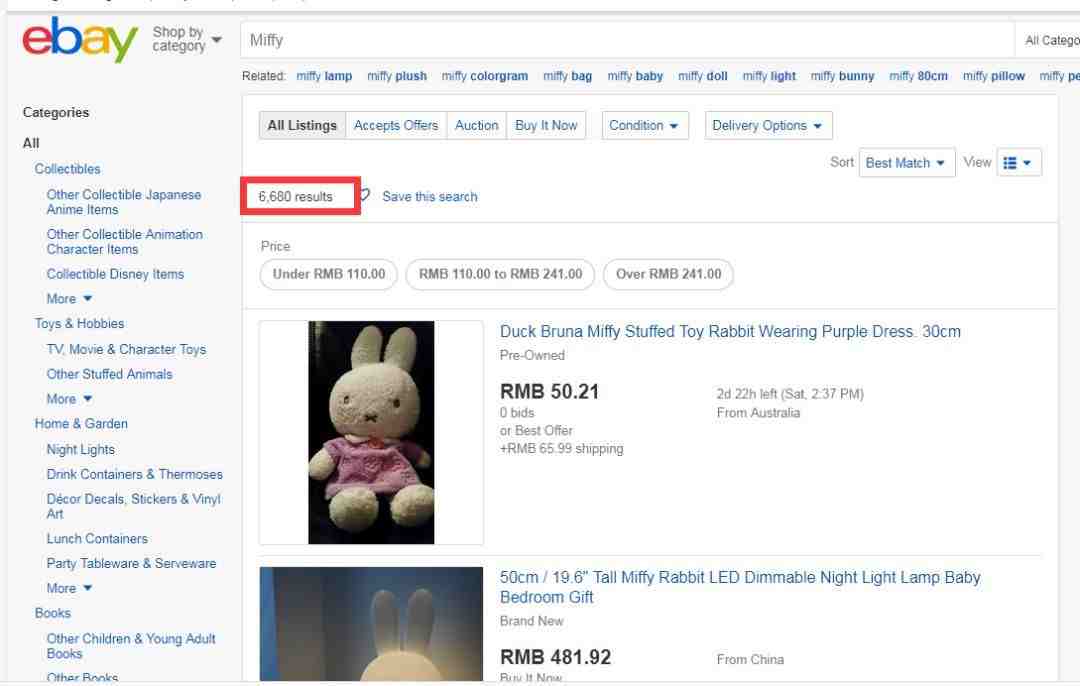Image resolution: width=1080 pixels, height=686 pixels.
Task: Select the Buy It Now tab
Action: (x=546, y=125)
